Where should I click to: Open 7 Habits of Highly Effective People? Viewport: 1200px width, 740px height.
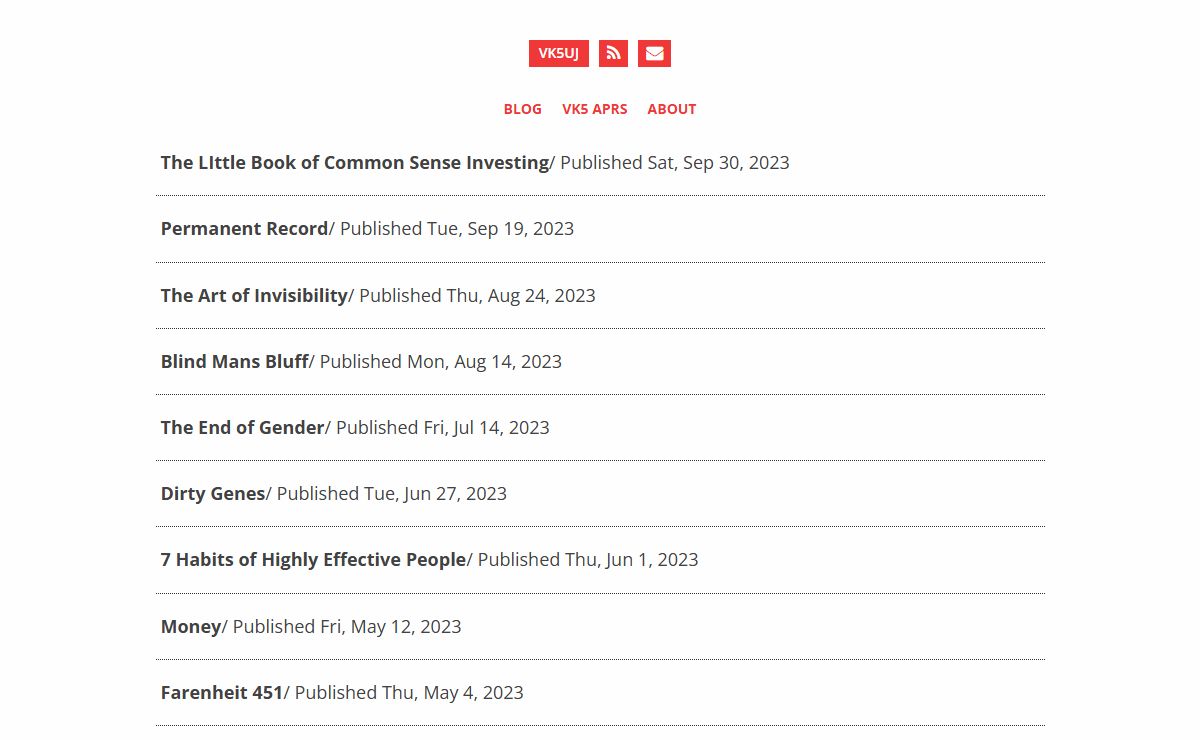(x=314, y=559)
